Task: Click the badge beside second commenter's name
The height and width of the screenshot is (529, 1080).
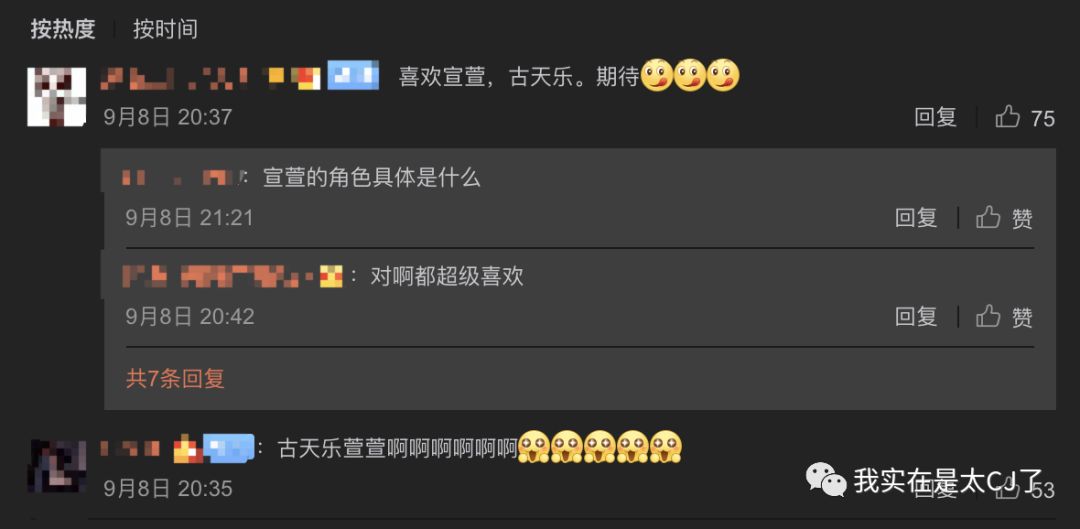Action: tap(229, 448)
